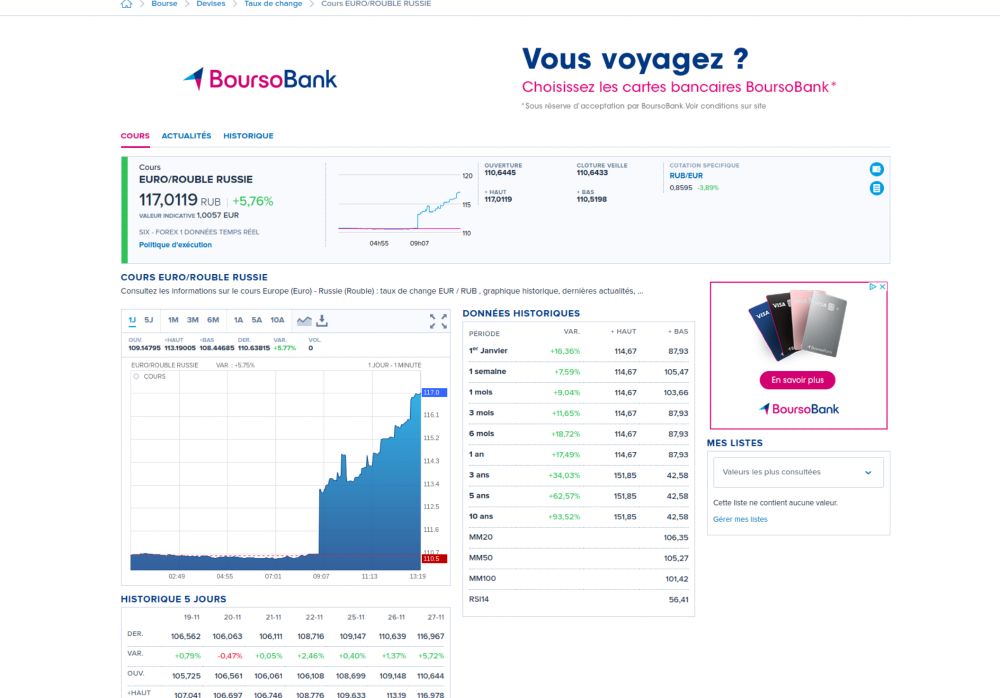
Task: Switch to the HISTORIQUE tab
Action: [248, 136]
